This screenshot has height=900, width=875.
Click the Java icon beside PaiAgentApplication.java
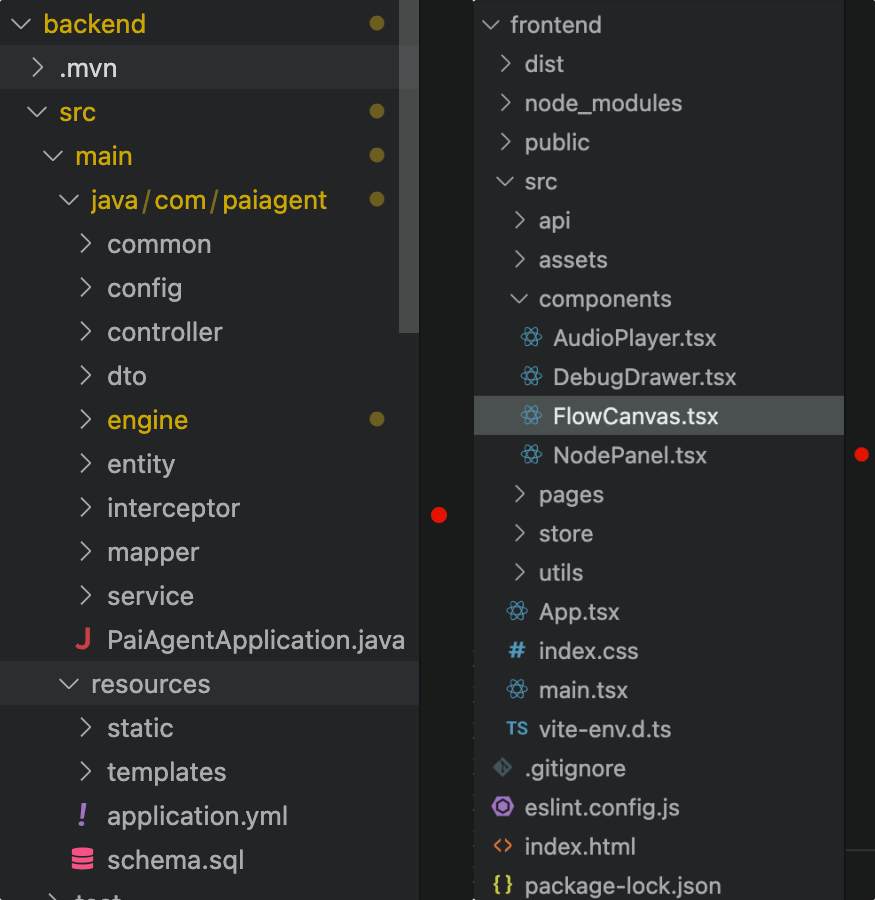84,640
